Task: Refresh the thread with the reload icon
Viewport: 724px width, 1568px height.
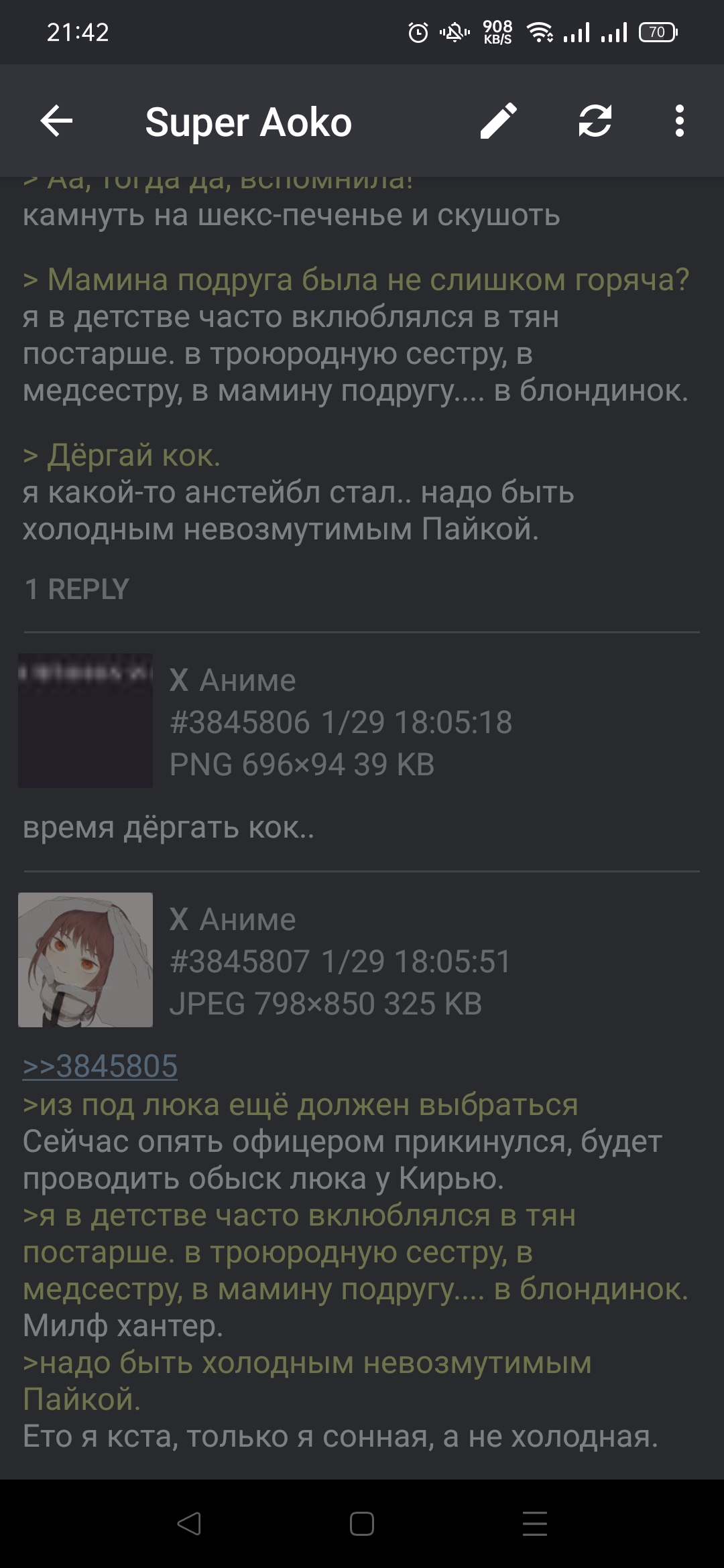Action: (595, 121)
